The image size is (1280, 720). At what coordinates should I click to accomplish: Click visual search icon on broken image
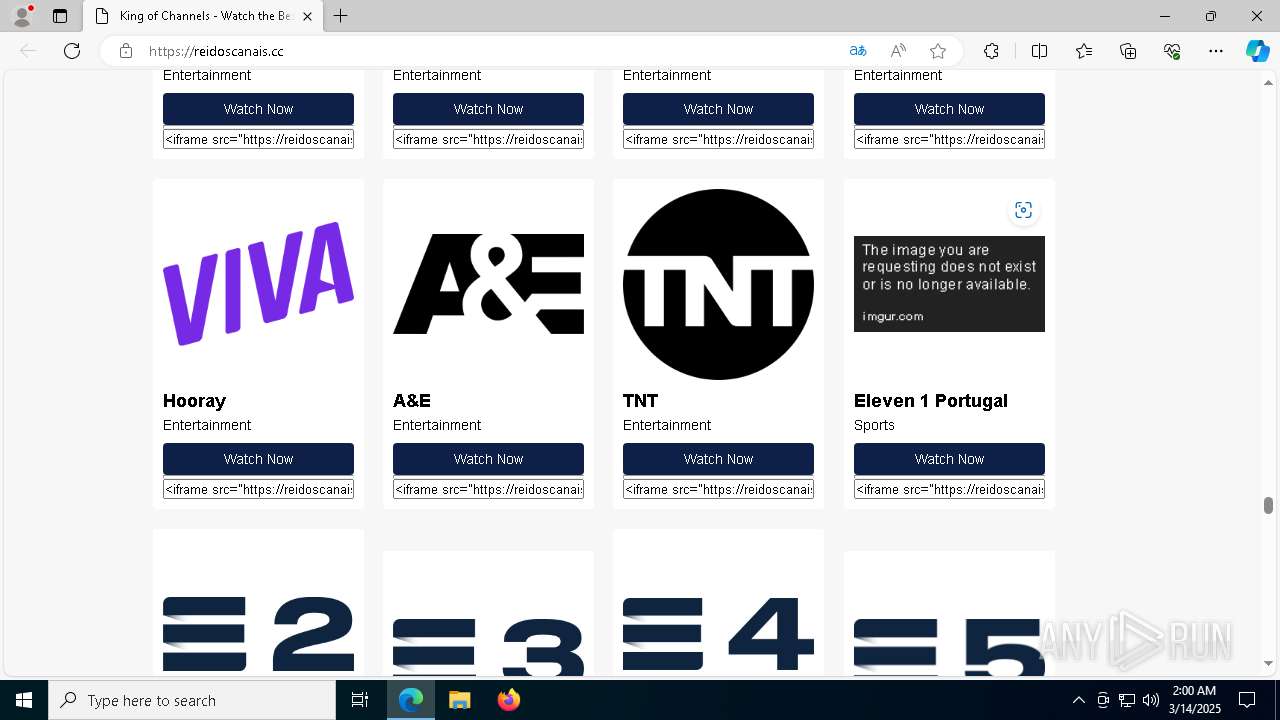1023,210
